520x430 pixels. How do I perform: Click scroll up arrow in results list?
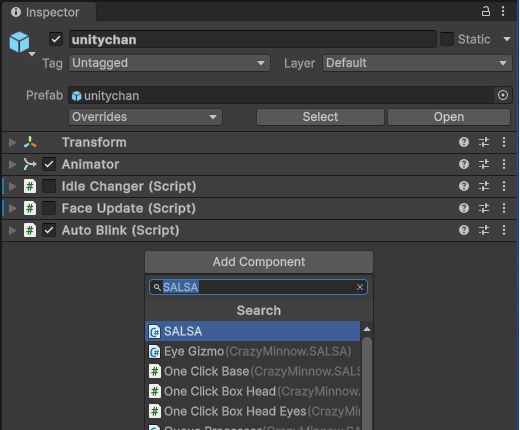tap(367, 329)
